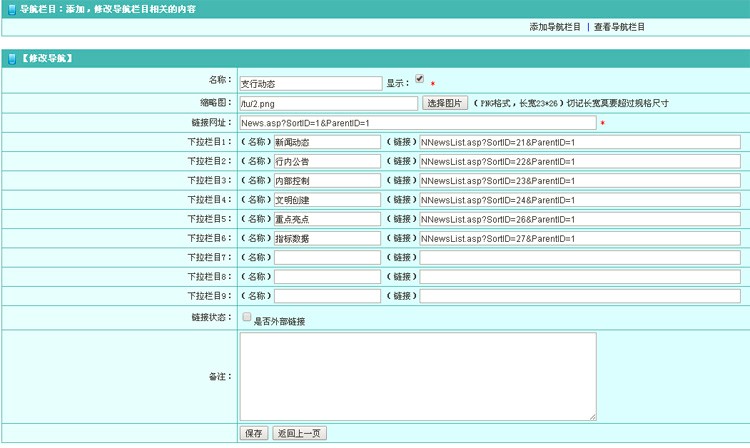Enable the 是否外部链接 checkbox

pos(247,317)
